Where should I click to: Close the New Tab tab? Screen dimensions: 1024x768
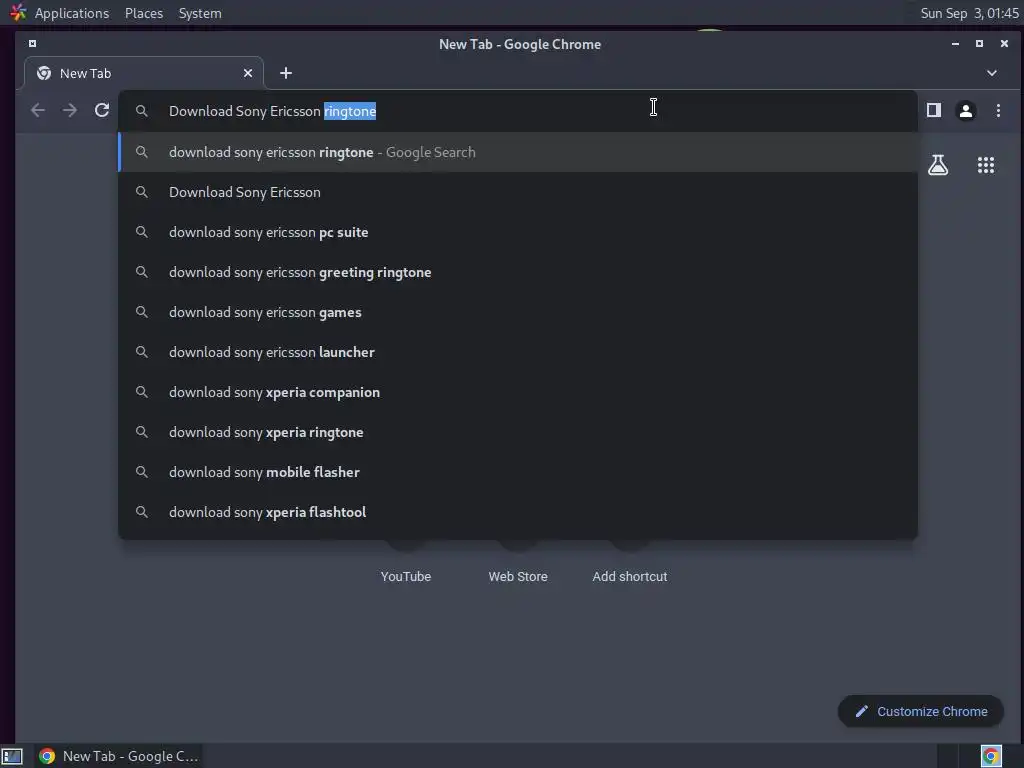248,73
